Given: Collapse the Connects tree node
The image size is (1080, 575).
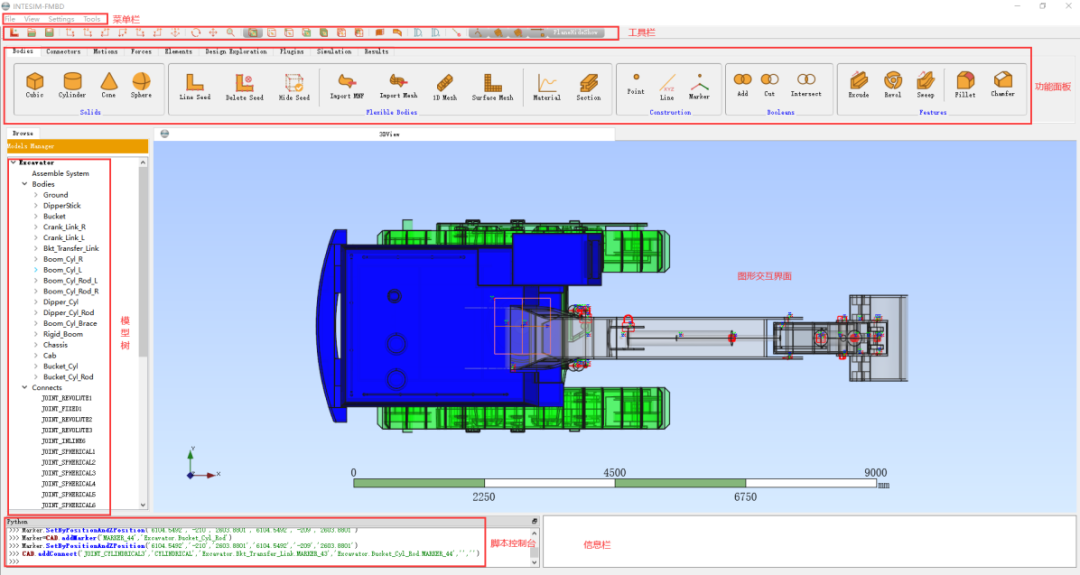Looking at the screenshot, I should (25, 388).
